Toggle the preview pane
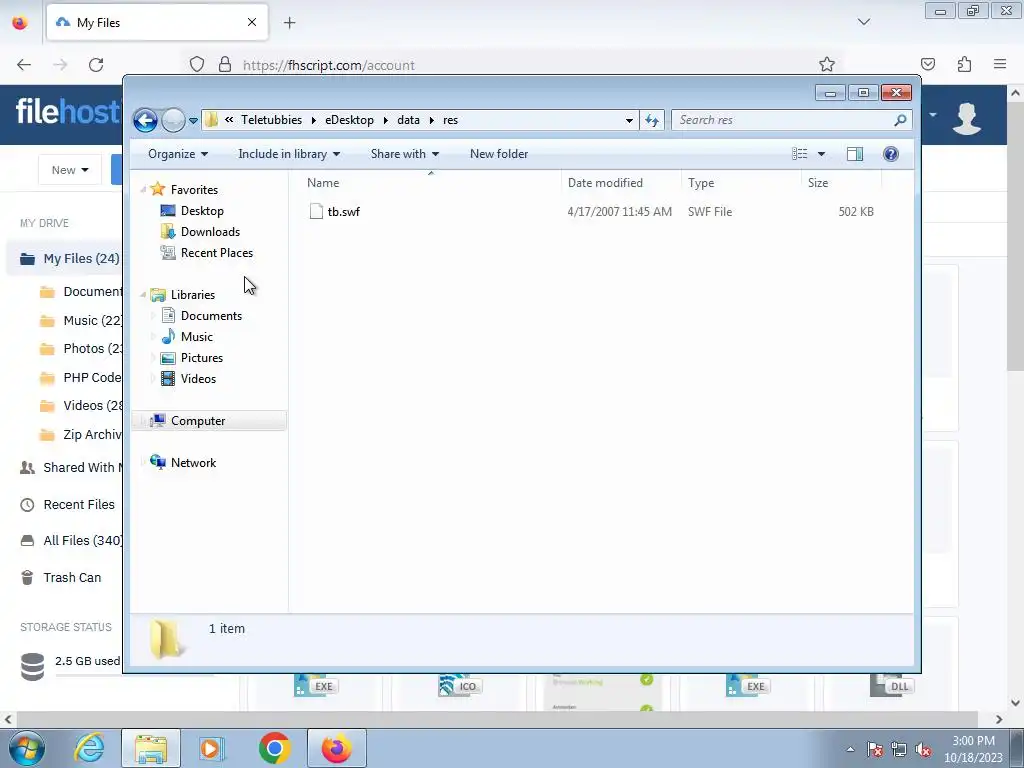 point(855,154)
